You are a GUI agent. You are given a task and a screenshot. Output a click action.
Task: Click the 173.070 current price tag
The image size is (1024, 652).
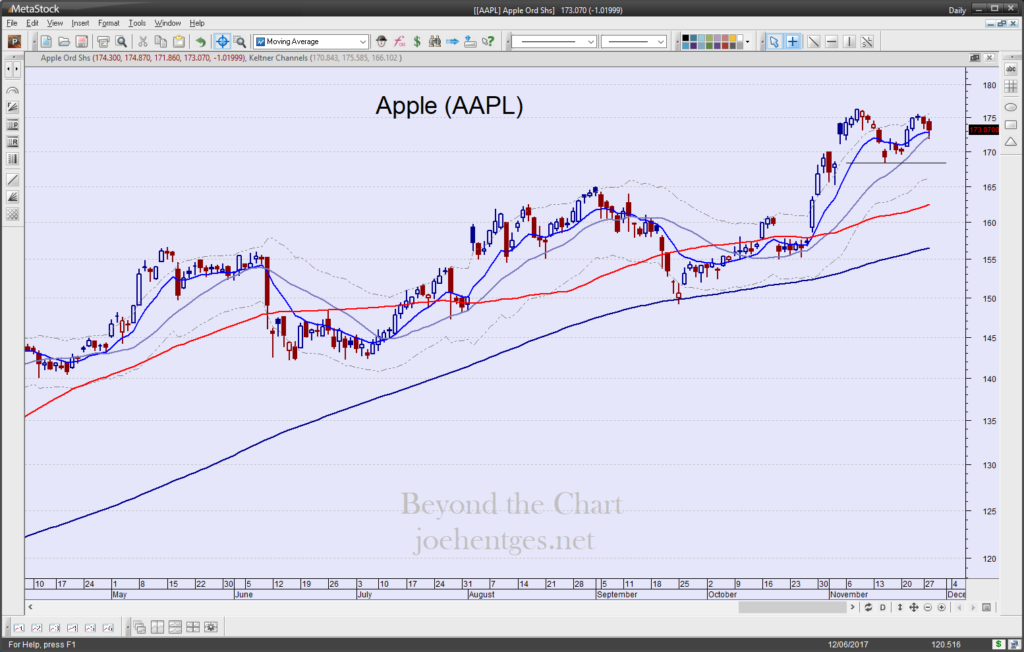[983, 130]
